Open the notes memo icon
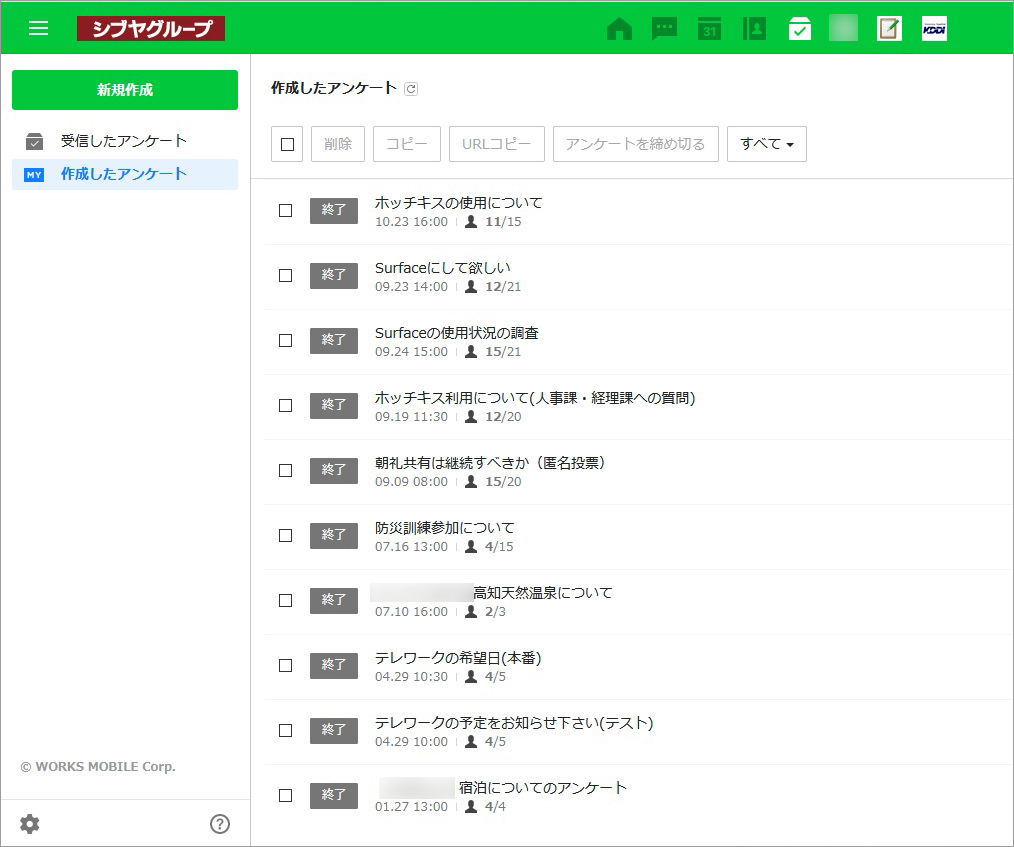1014x847 pixels. point(889,29)
